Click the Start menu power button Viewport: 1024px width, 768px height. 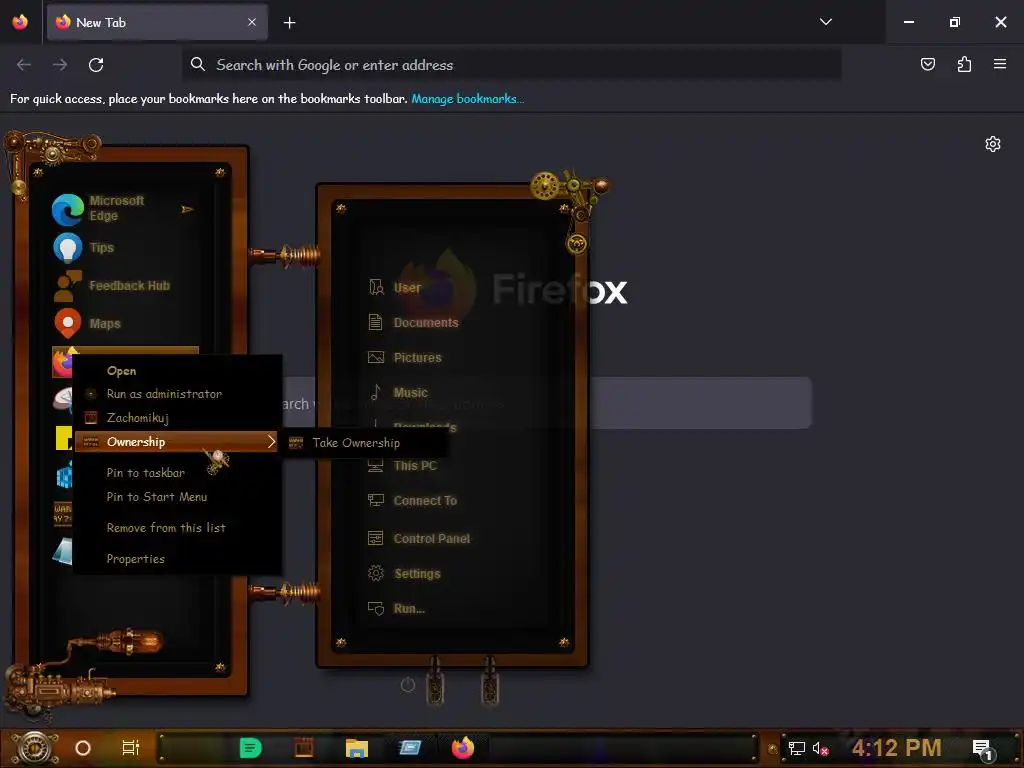pos(408,685)
